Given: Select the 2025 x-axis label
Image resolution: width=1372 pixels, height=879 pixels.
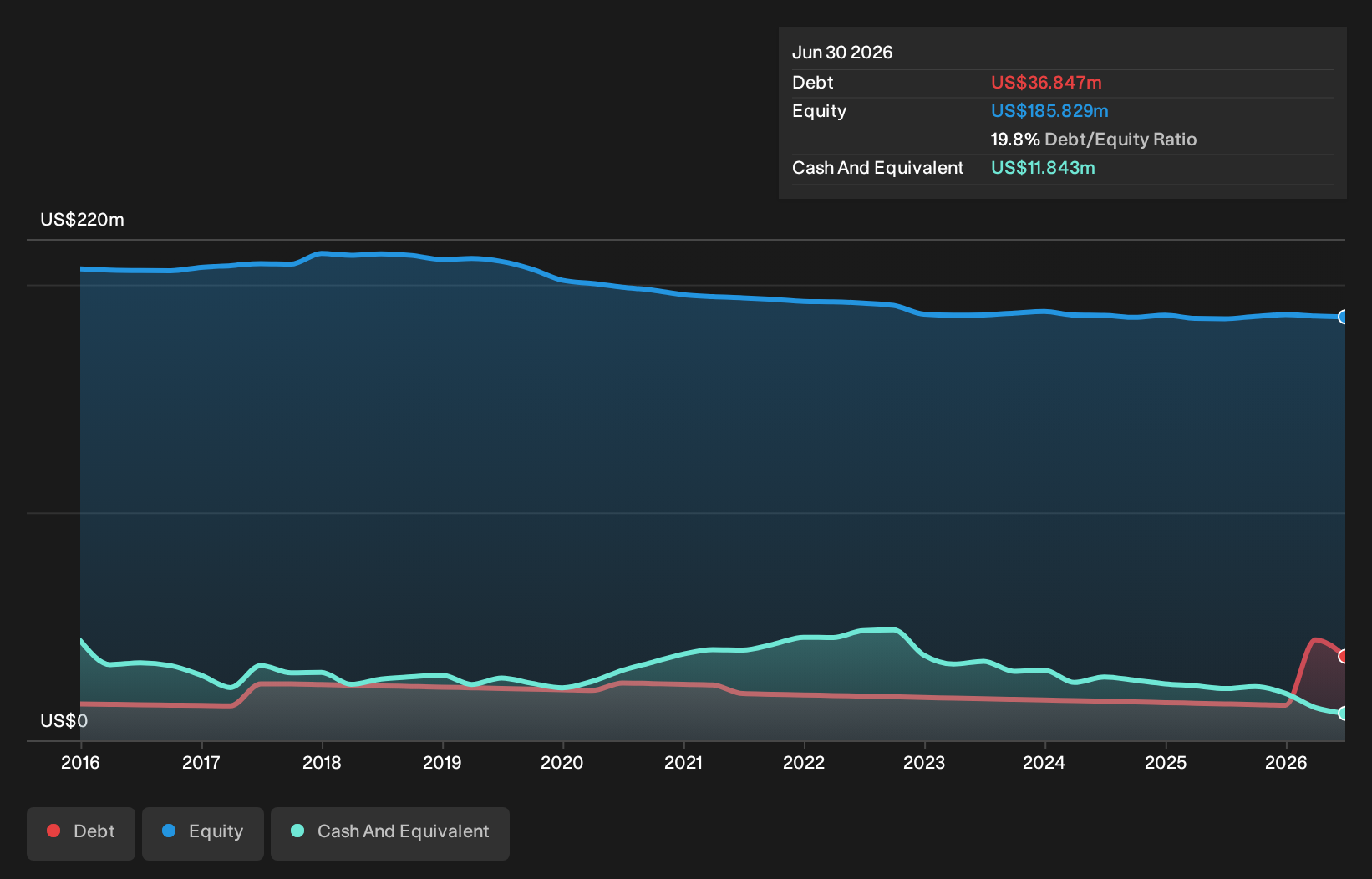Looking at the screenshot, I should point(1166,762).
